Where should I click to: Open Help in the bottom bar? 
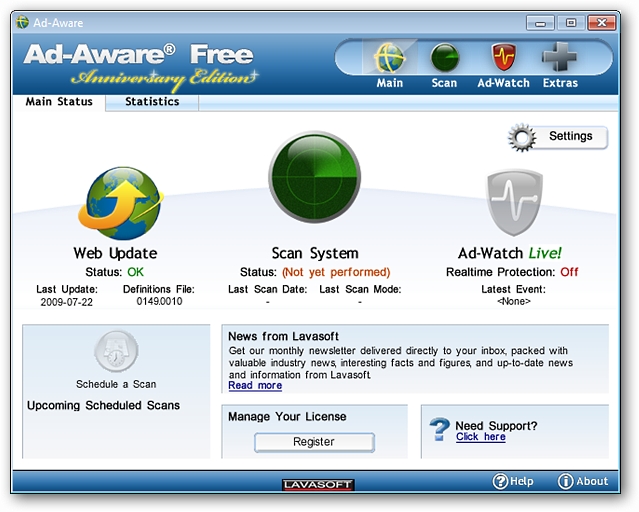(513, 481)
